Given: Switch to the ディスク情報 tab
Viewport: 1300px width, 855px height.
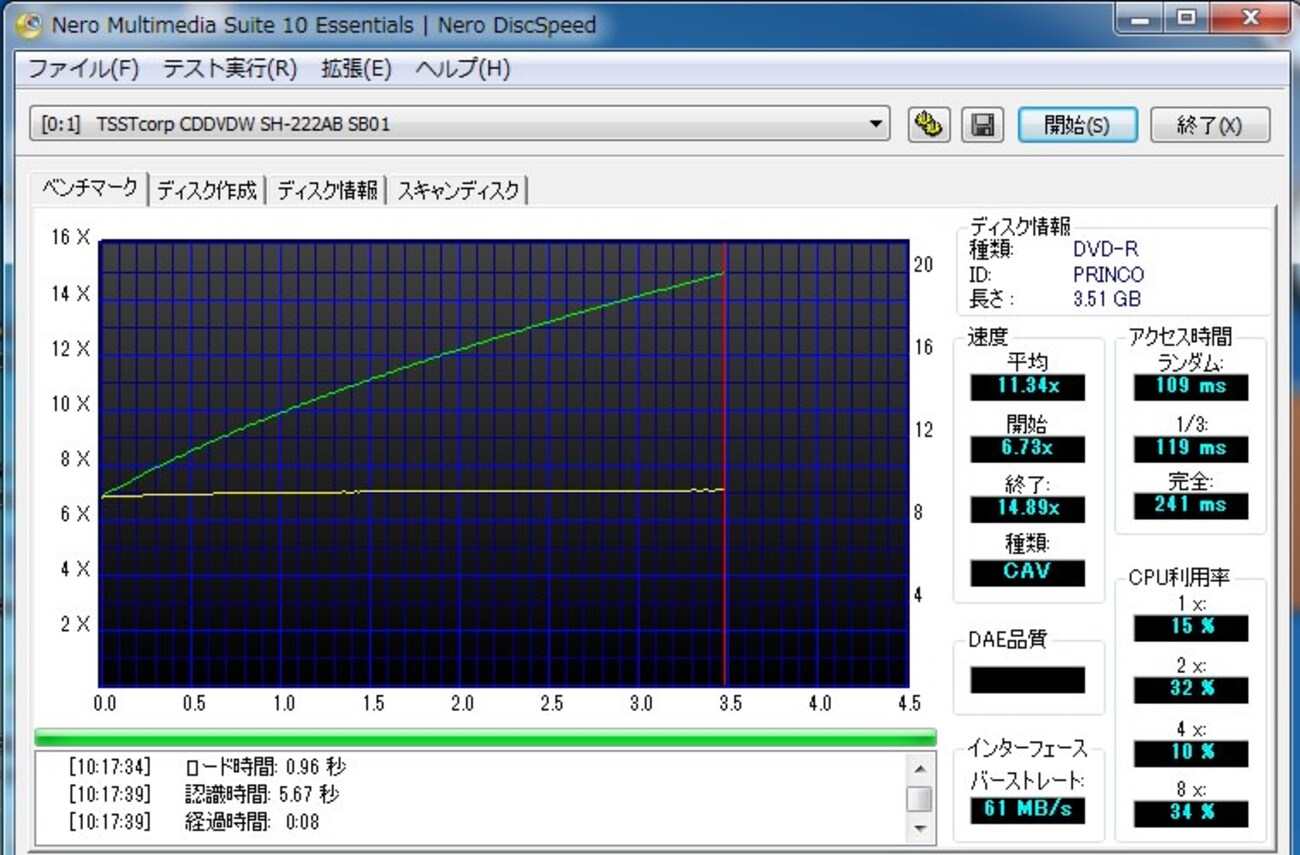Looking at the screenshot, I should (327, 190).
